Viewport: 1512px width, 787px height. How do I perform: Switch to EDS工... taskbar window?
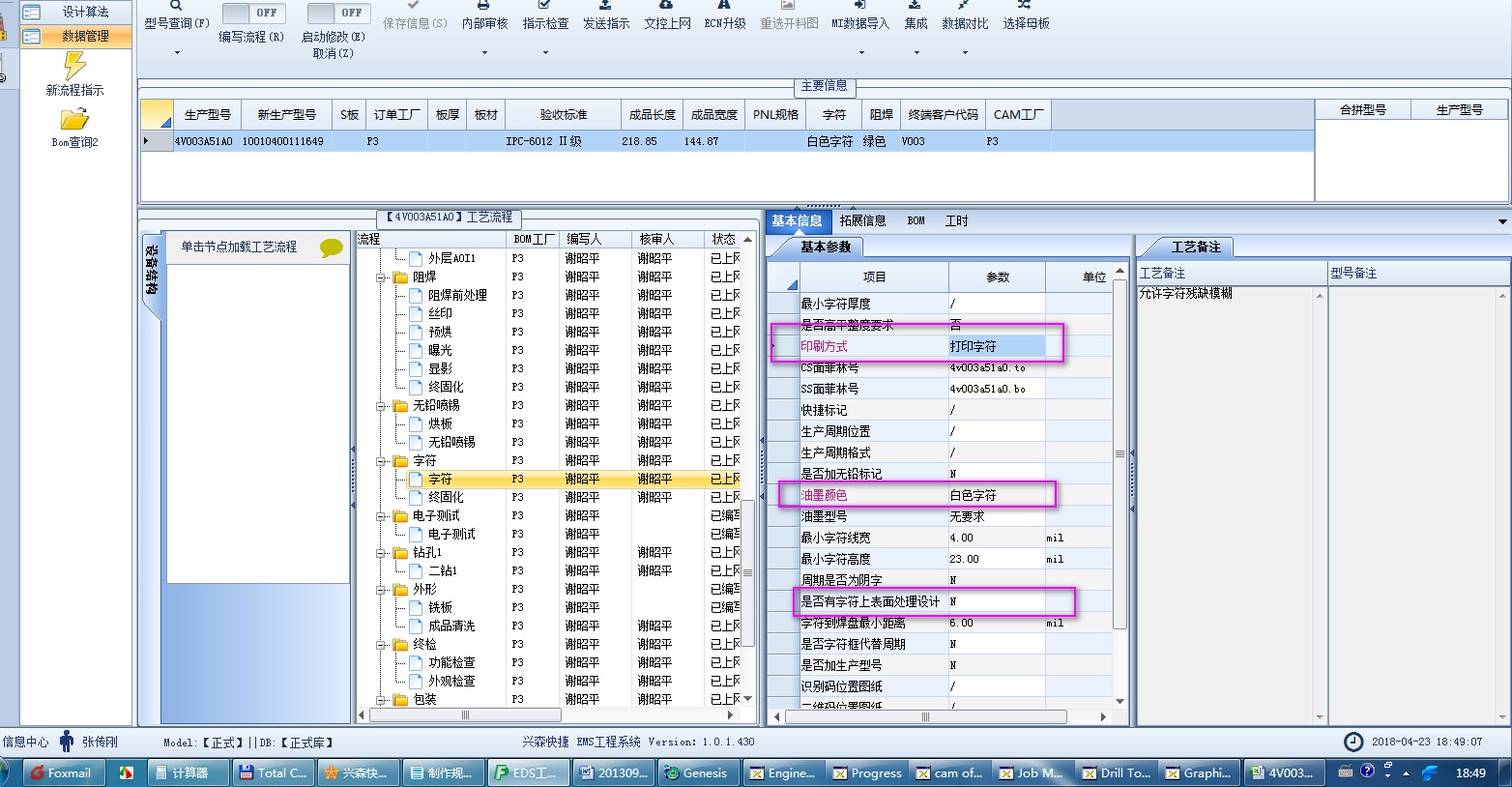tap(527, 772)
